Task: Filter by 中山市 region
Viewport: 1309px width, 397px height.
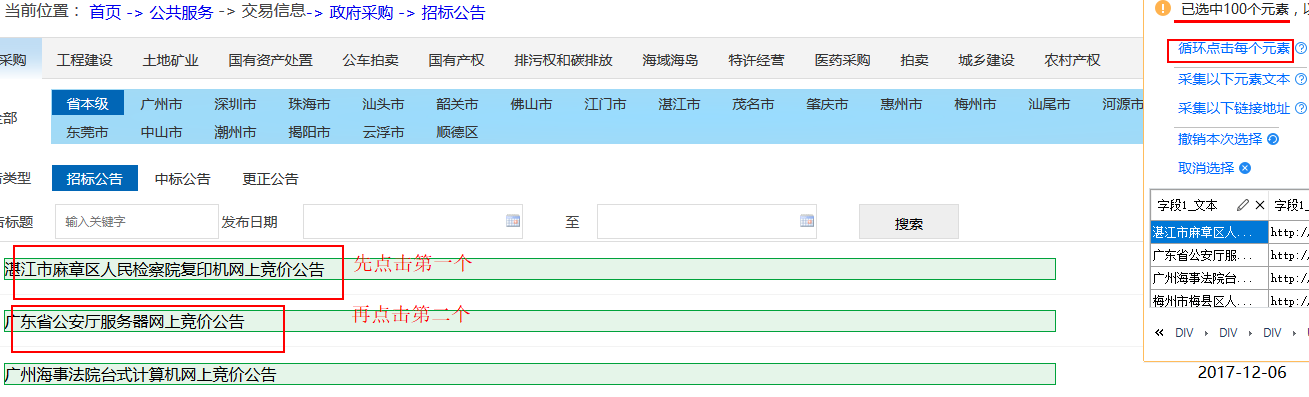Action: (161, 132)
